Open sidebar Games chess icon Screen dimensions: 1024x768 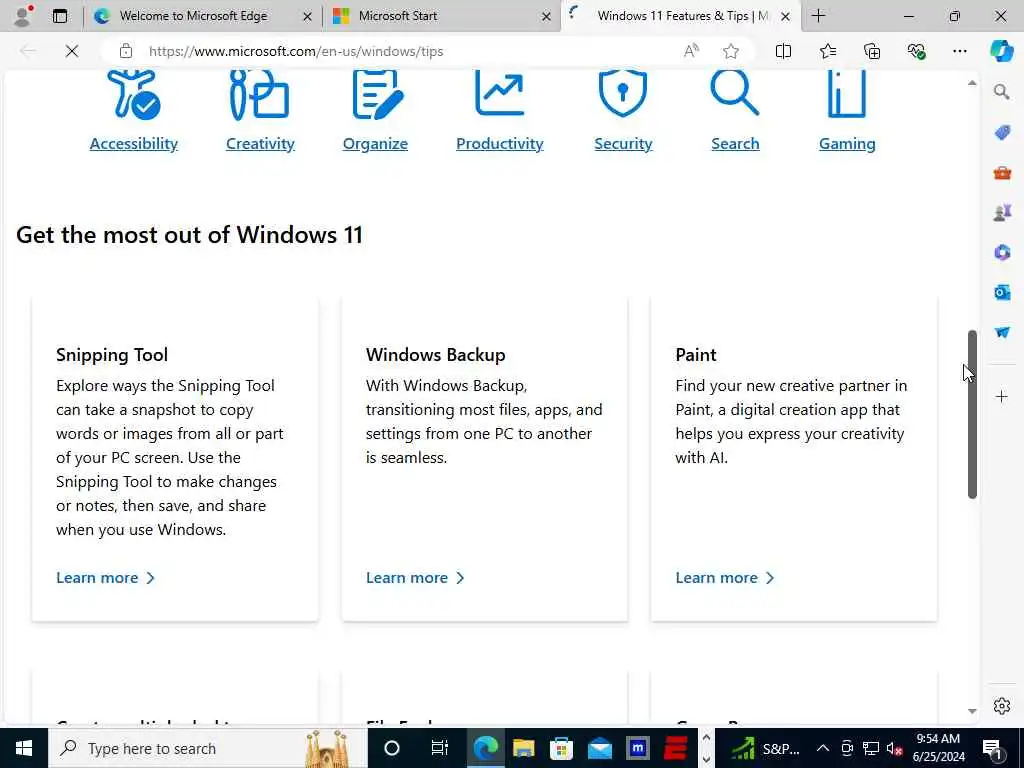1002,212
